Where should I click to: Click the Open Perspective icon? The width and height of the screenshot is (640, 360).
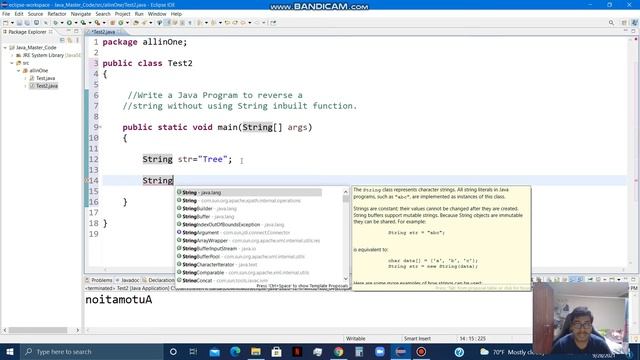coord(624,23)
